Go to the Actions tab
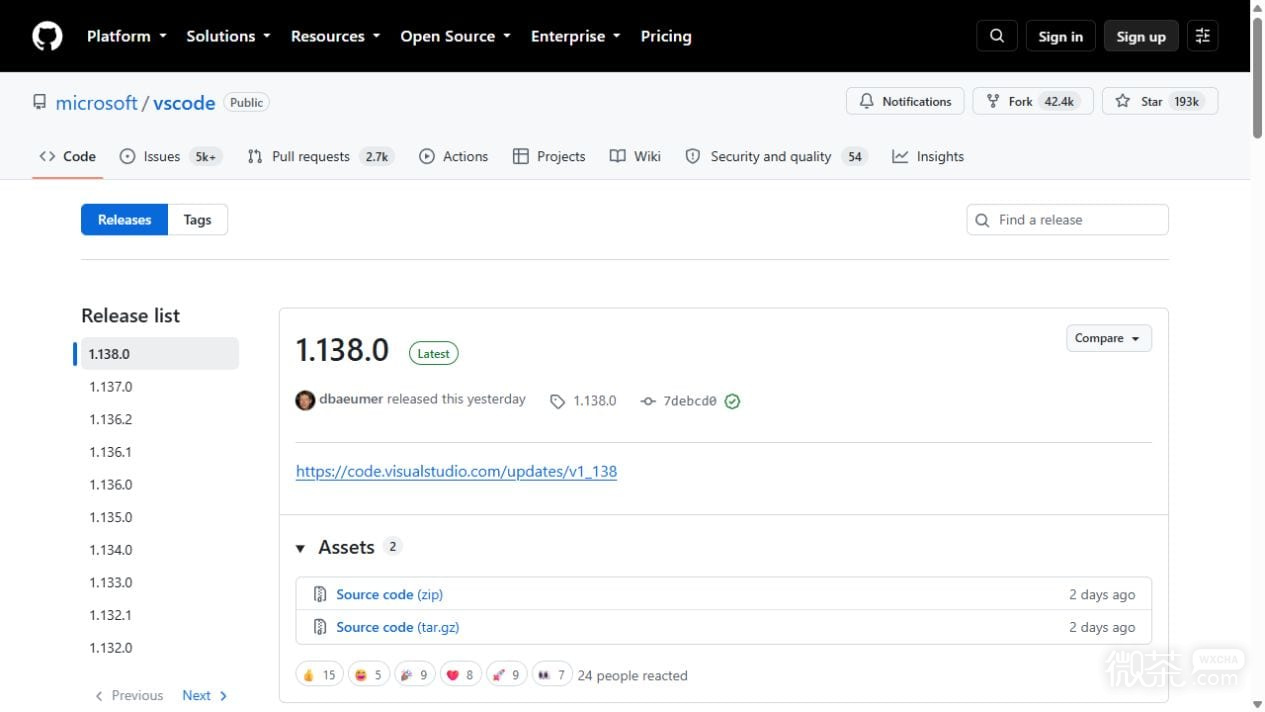This screenshot has height=712, width=1265. [x=454, y=156]
